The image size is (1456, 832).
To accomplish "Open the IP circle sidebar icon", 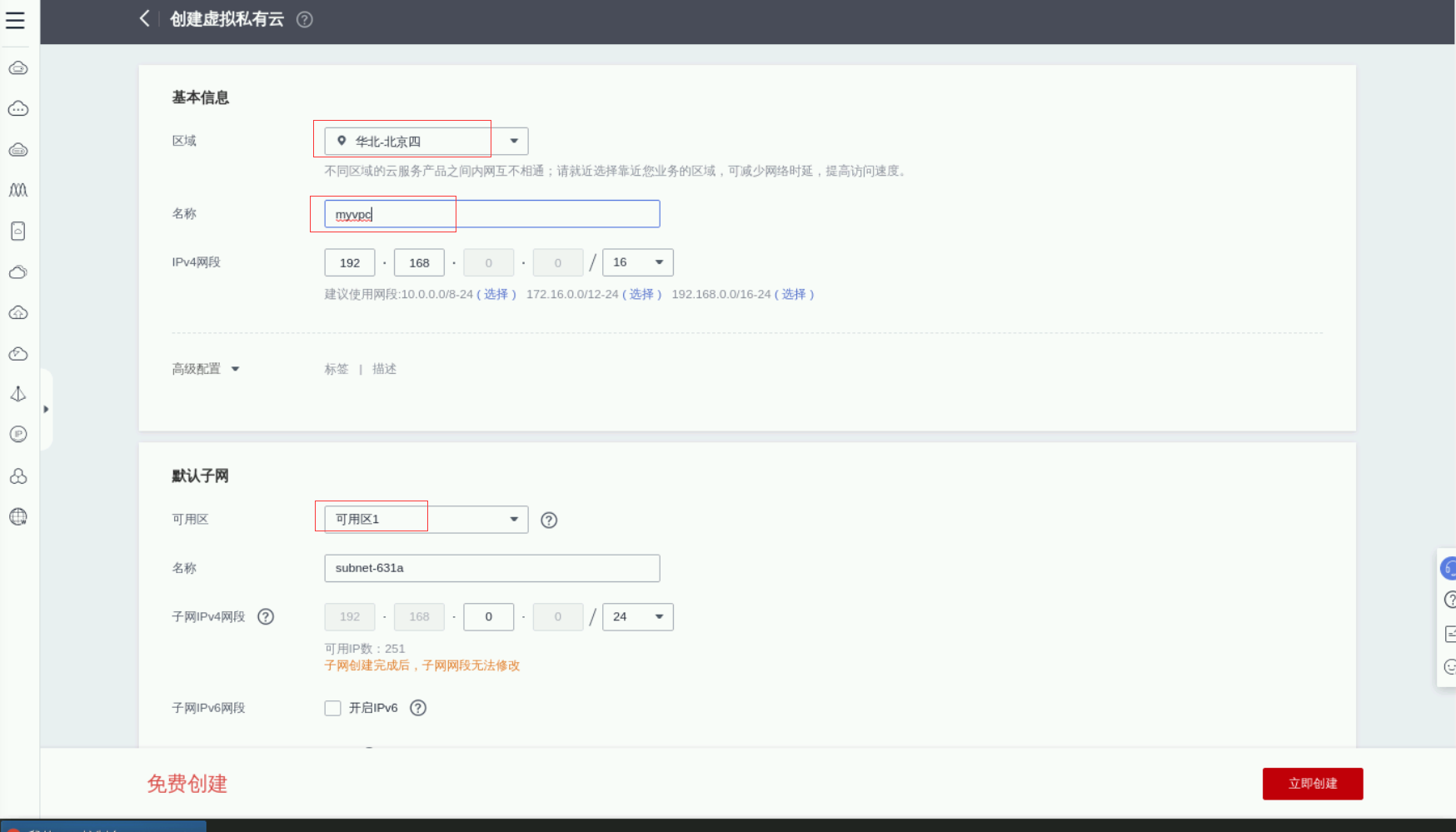I will 18,434.
